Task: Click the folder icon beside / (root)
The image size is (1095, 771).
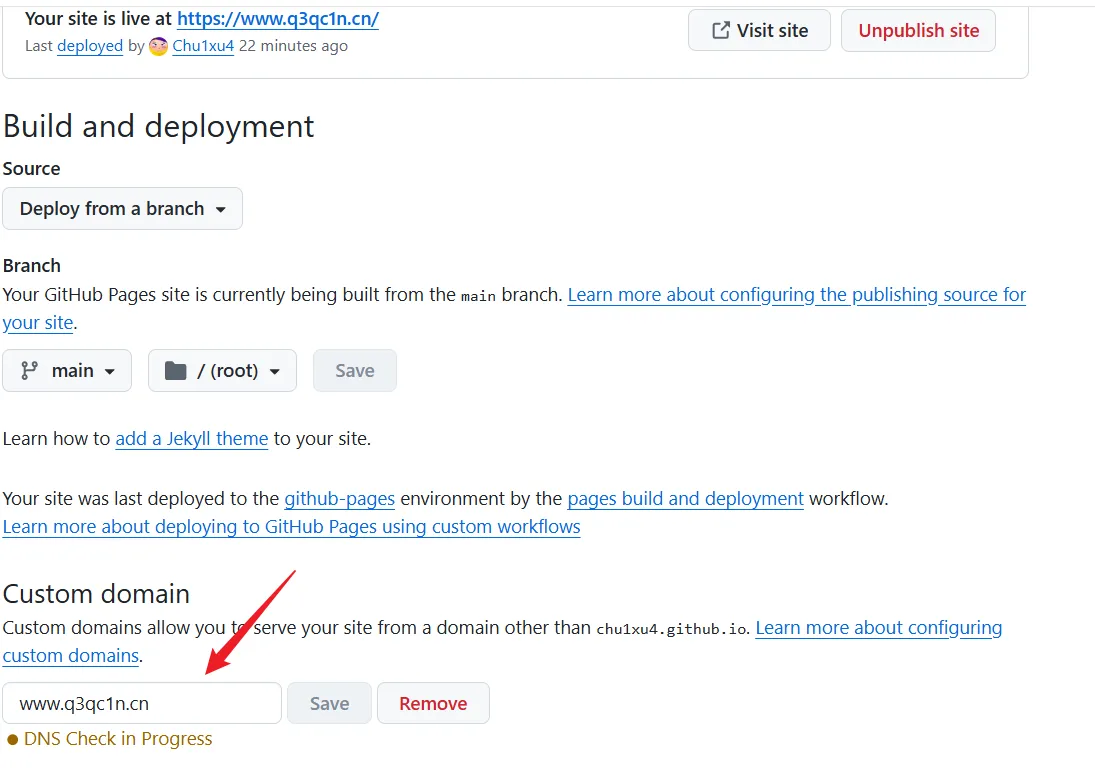Action: pyautogui.click(x=176, y=371)
